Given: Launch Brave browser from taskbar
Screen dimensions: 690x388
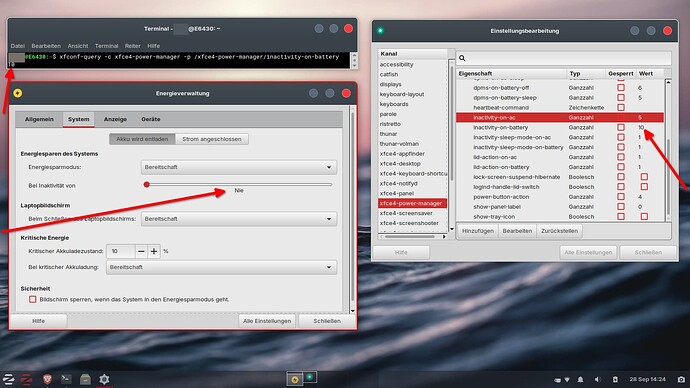Looking at the screenshot, I should coord(47,379).
